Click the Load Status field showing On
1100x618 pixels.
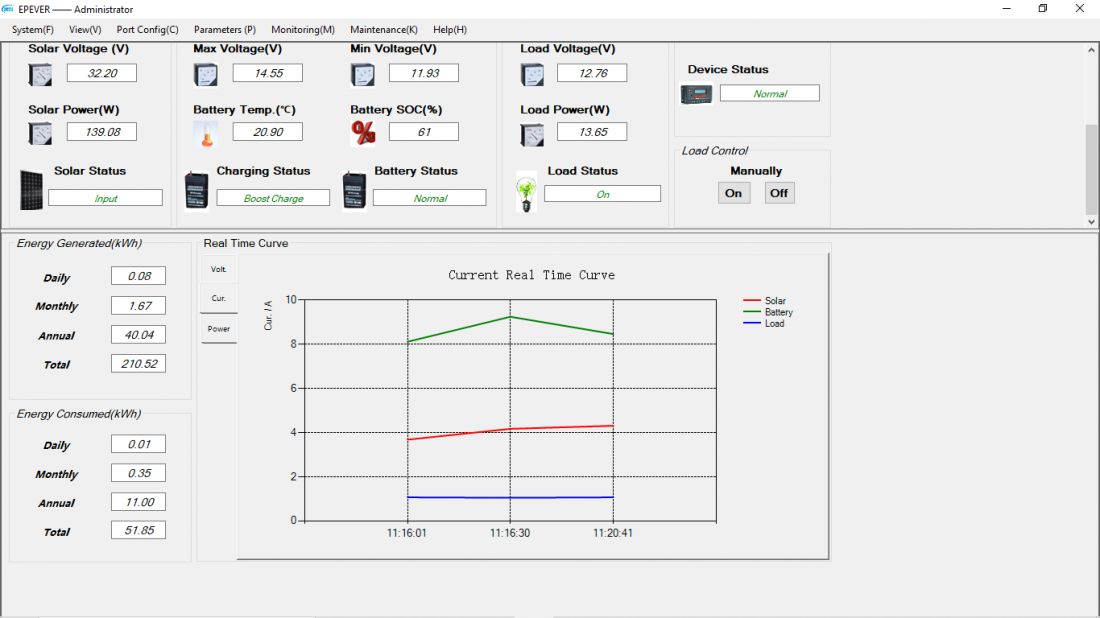pos(603,194)
